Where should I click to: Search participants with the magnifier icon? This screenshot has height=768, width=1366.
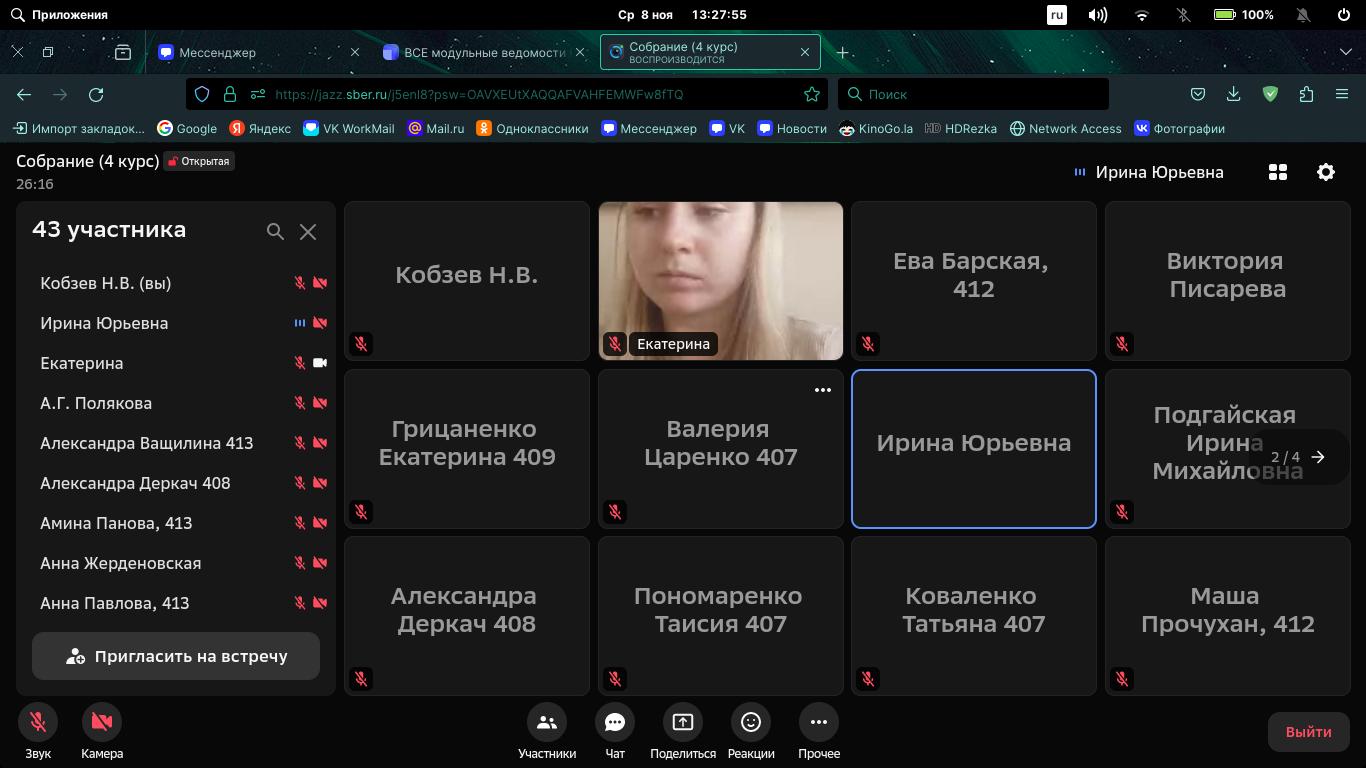[275, 231]
